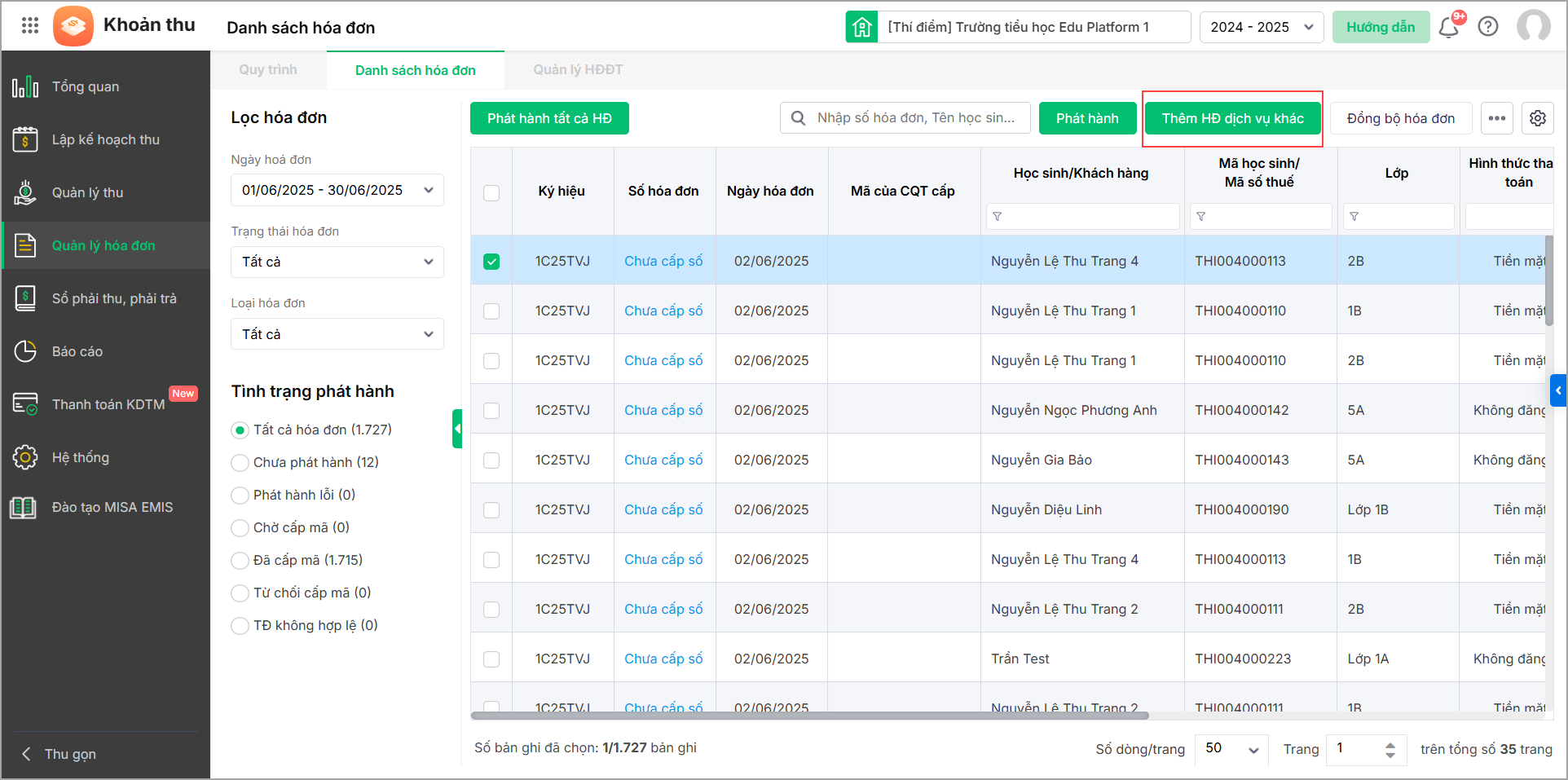
Task: Open the notifications bell
Action: [x=1449, y=27]
